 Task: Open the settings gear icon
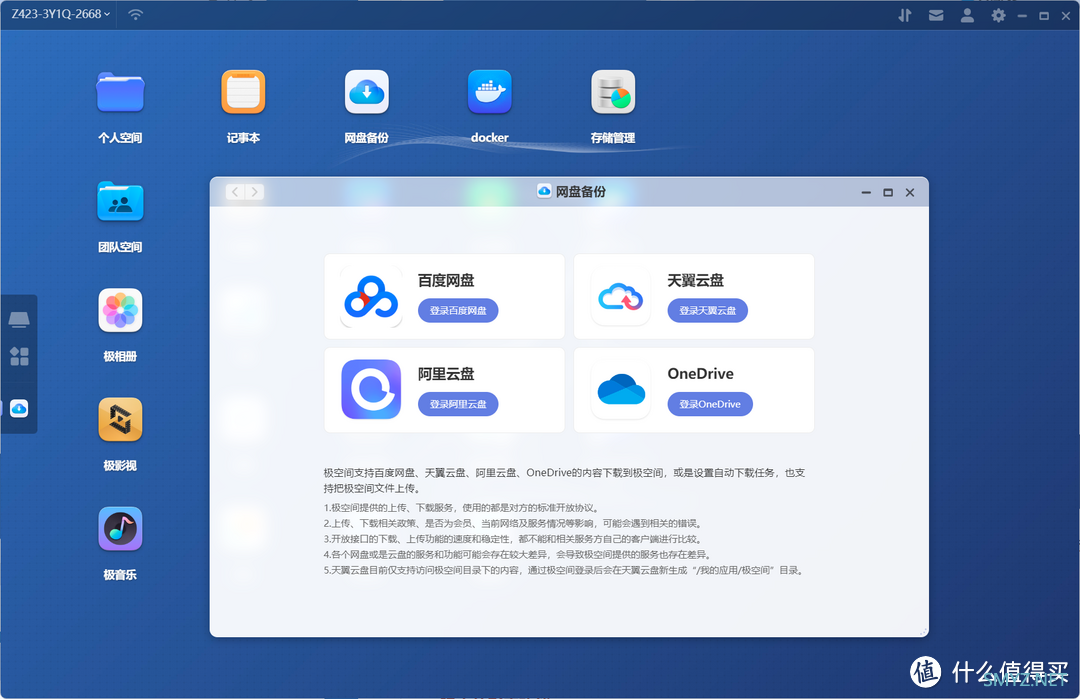tap(998, 15)
